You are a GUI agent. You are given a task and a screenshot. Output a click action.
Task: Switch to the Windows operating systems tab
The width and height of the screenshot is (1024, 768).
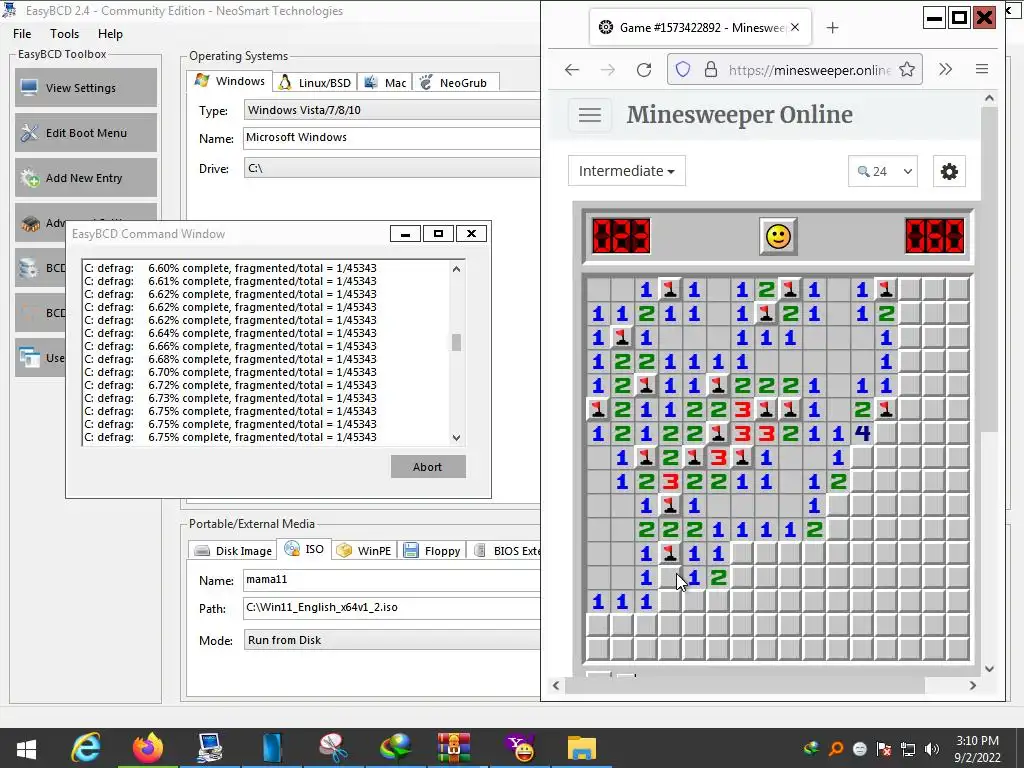click(x=230, y=81)
